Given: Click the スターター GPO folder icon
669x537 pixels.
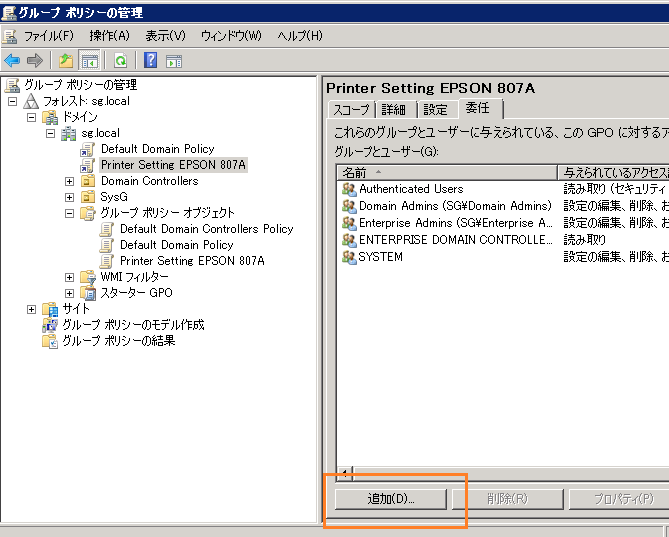Looking at the screenshot, I should click(x=88, y=293).
